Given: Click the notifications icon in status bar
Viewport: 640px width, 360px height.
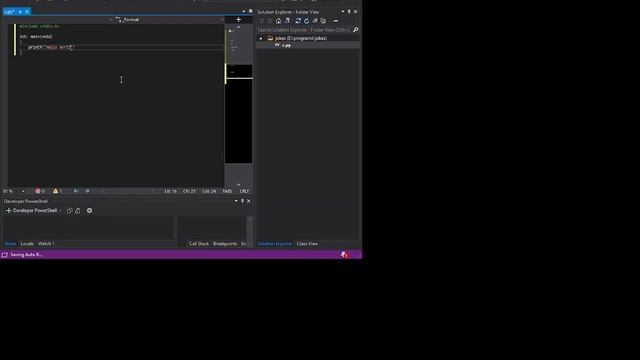Looking at the screenshot, I should [x=344, y=255].
